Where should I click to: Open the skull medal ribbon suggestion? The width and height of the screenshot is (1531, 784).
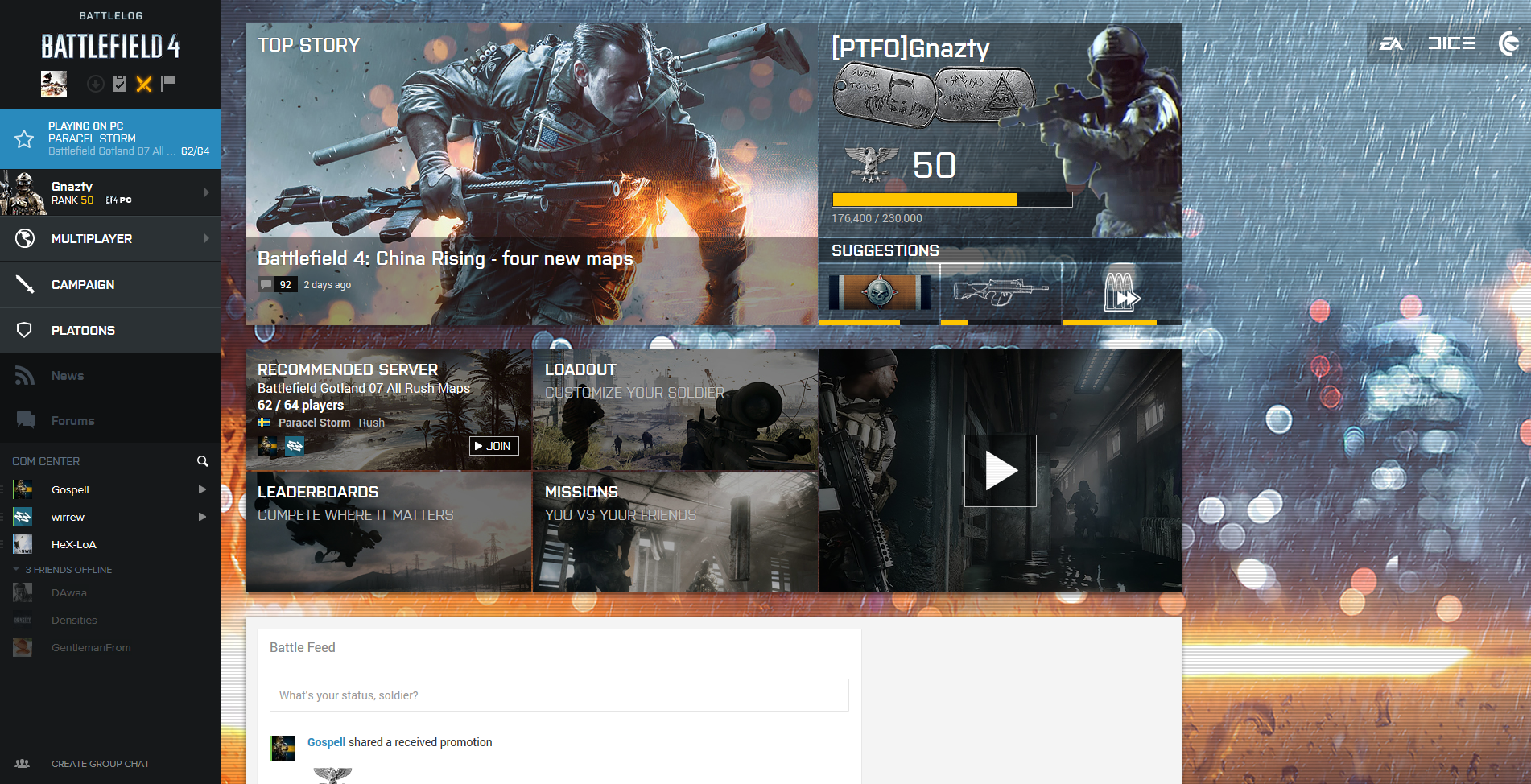pyautogui.click(x=880, y=292)
